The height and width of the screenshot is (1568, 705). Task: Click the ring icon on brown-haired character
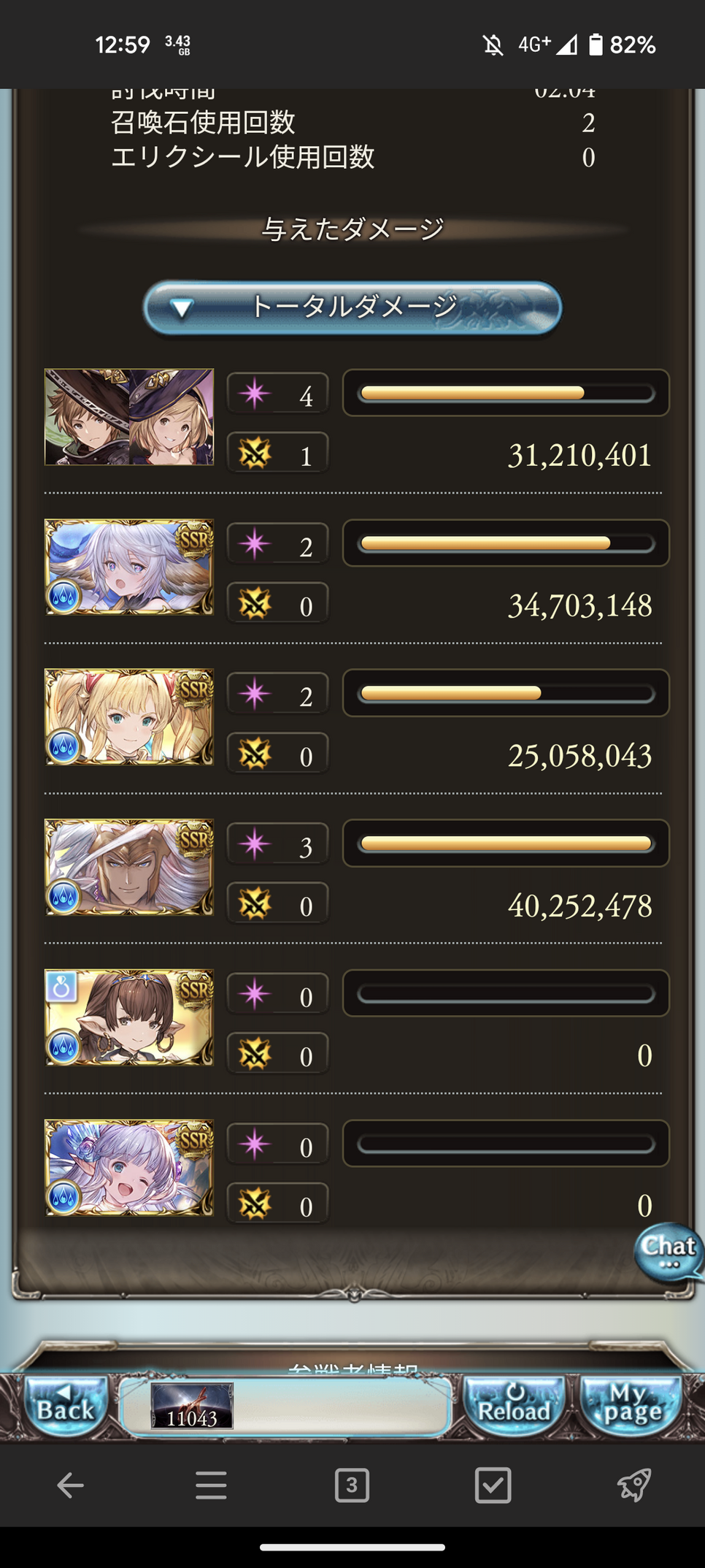pos(61,987)
